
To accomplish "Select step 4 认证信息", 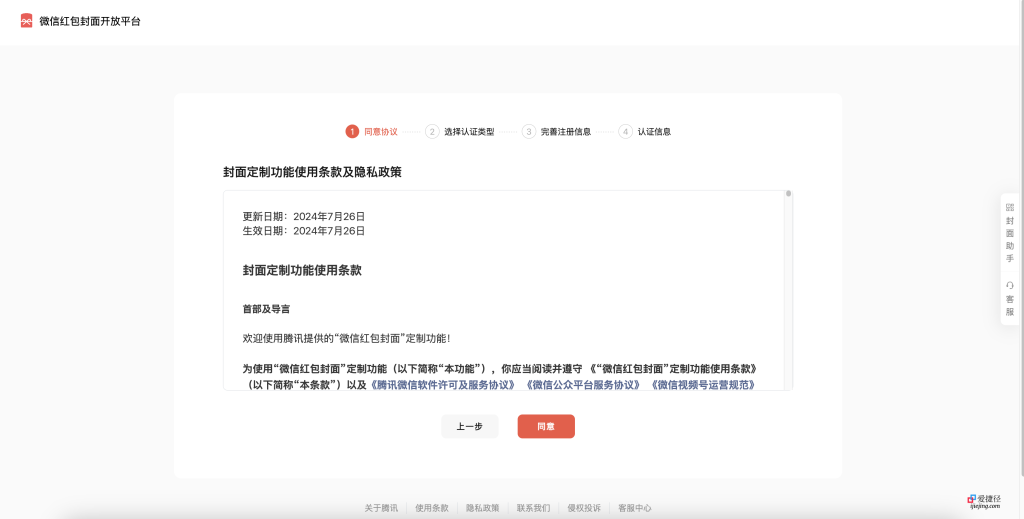I will (645, 132).
